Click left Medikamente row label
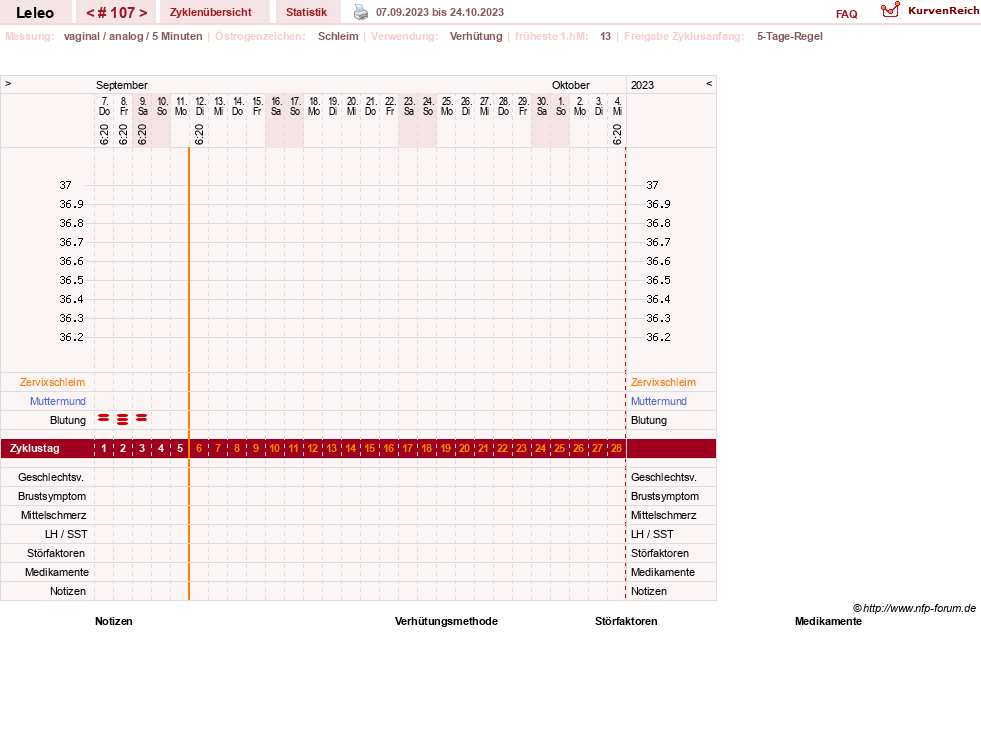This screenshot has width=981, height=740. click(x=57, y=572)
